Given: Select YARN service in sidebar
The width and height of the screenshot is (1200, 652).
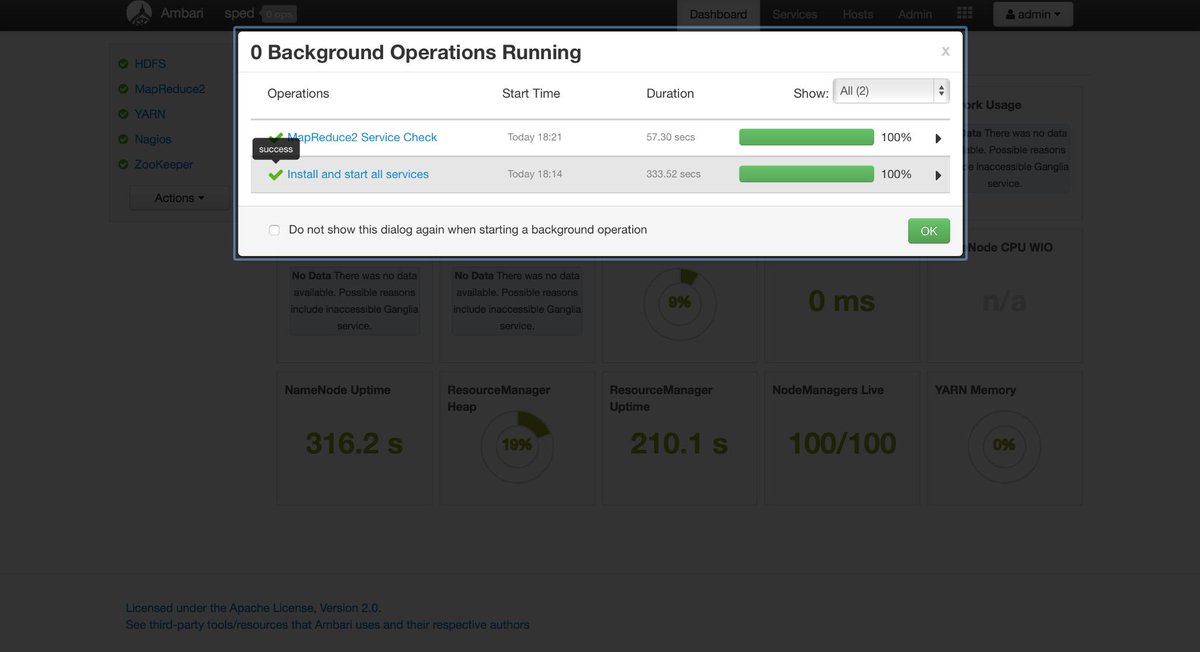Looking at the screenshot, I should [x=150, y=114].
